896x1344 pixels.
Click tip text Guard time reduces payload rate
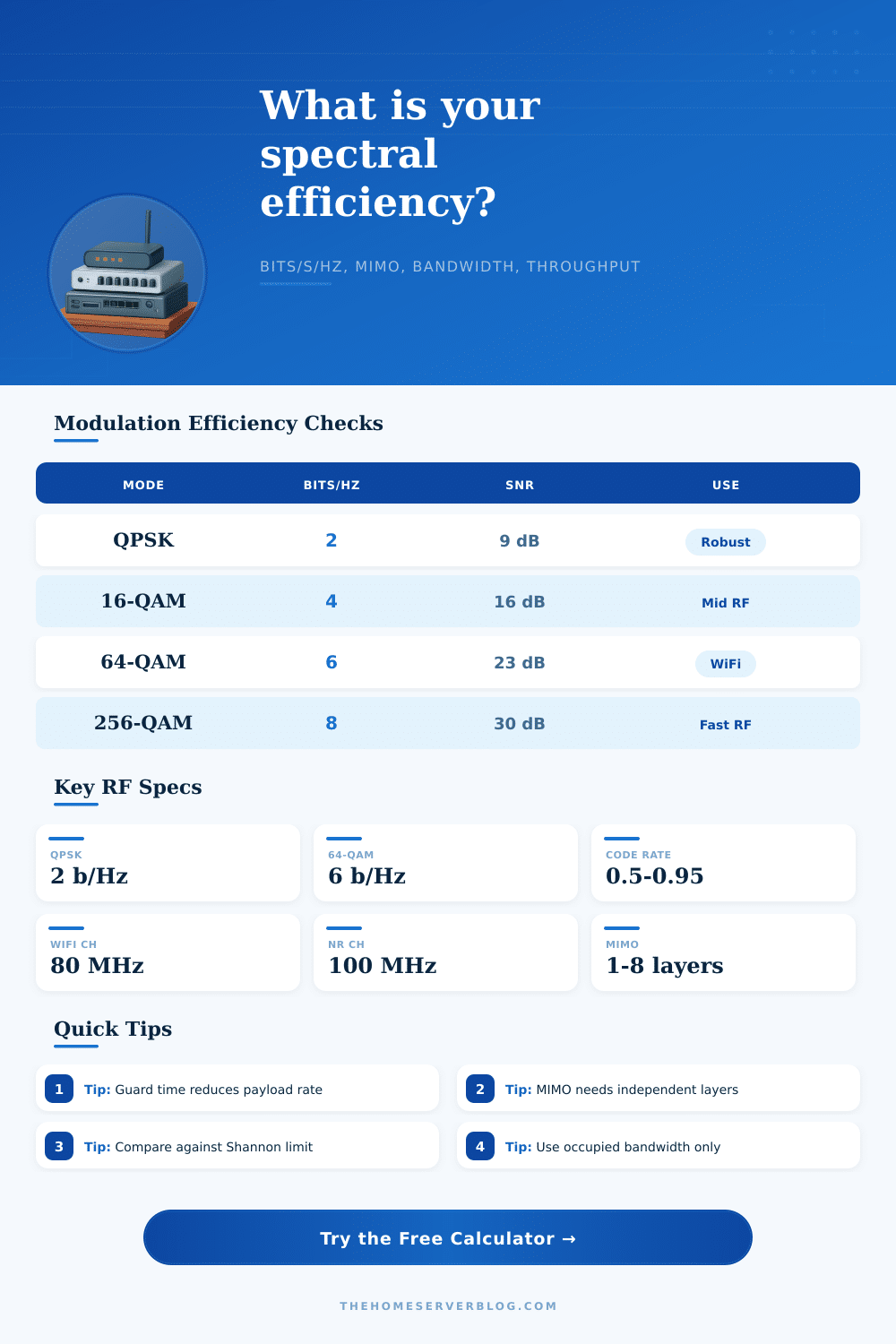click(219, 1090)
